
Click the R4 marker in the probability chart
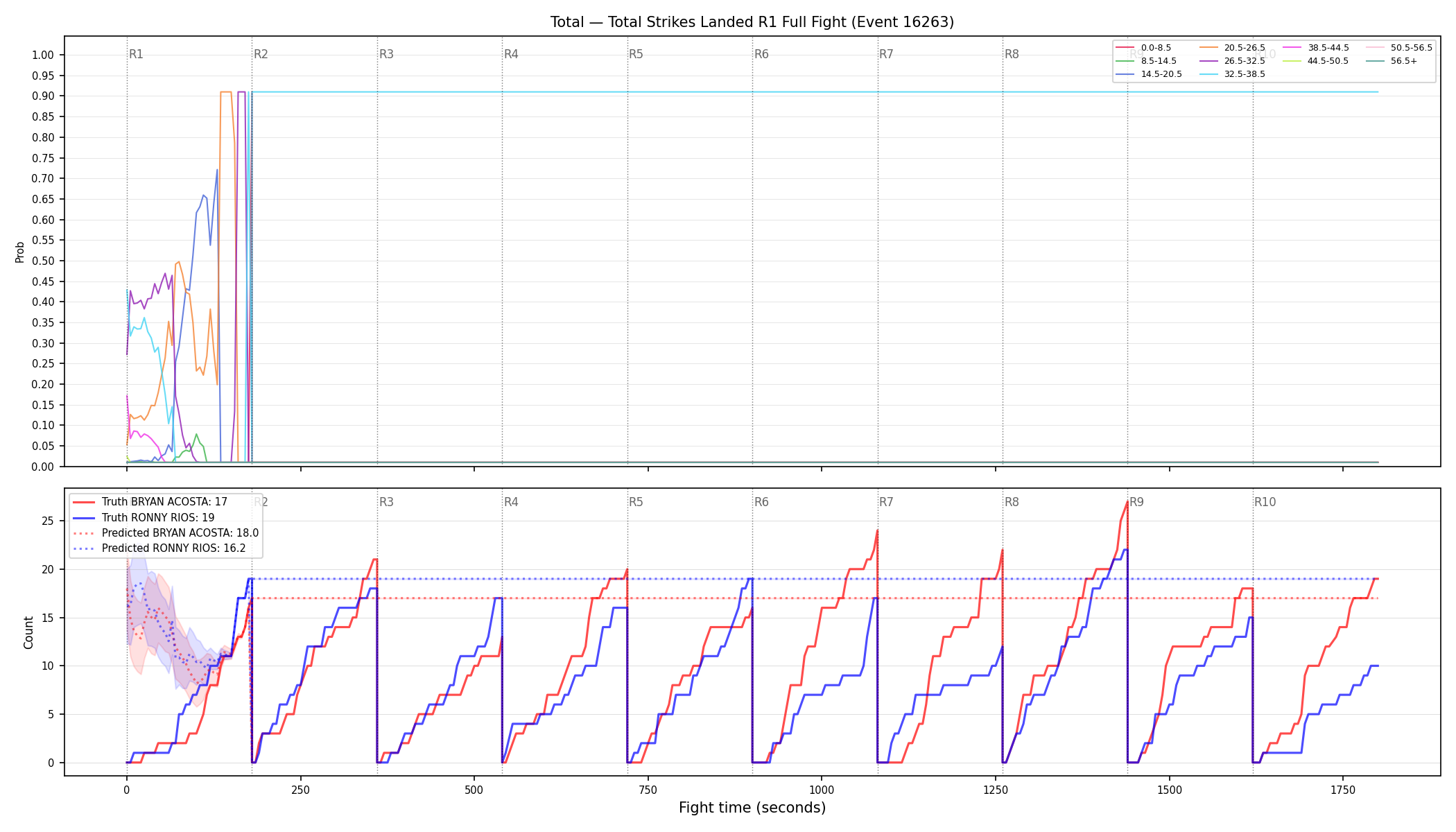pyautogui.click(x=511, y=54)
